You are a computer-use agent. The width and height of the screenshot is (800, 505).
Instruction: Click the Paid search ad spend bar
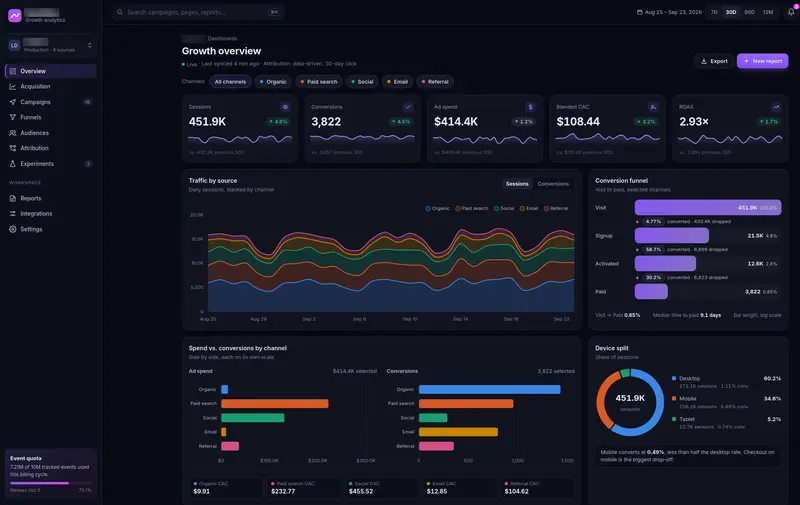tap(274, 403)
